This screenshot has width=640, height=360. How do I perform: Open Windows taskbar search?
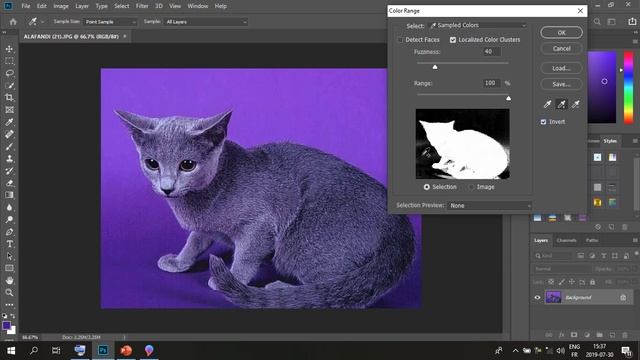[34, 351]
